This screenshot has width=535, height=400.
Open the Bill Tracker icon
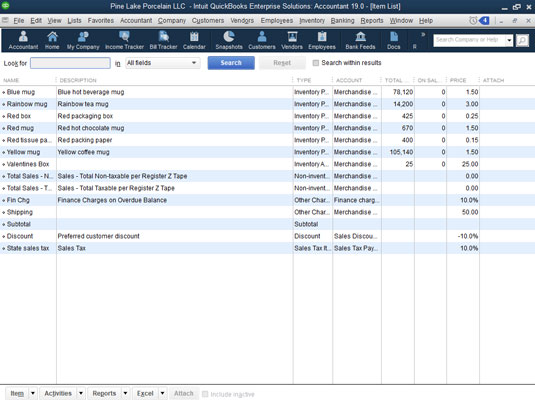point(163,40)
